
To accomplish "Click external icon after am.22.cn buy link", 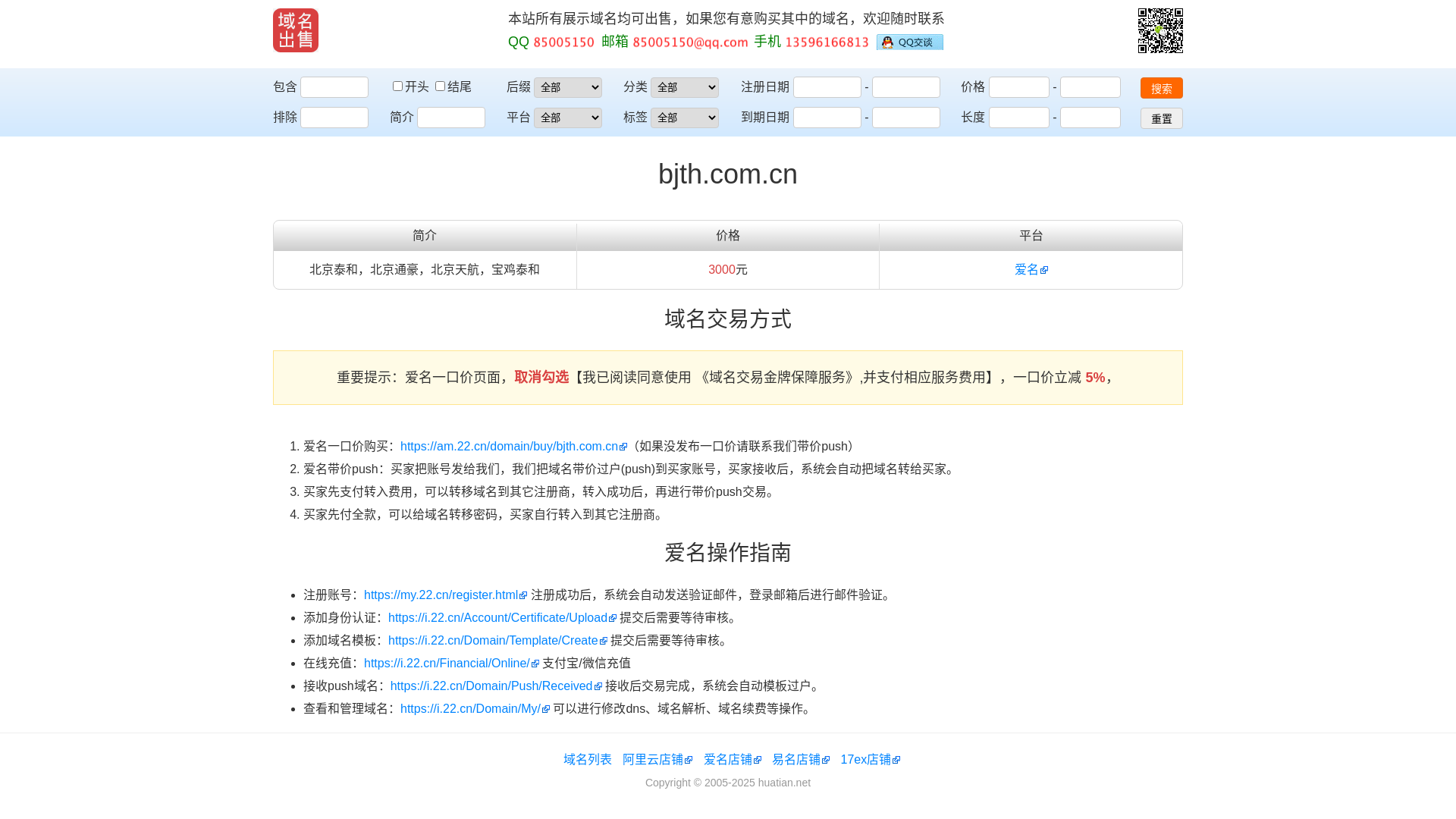I will [x=623, y=447].
